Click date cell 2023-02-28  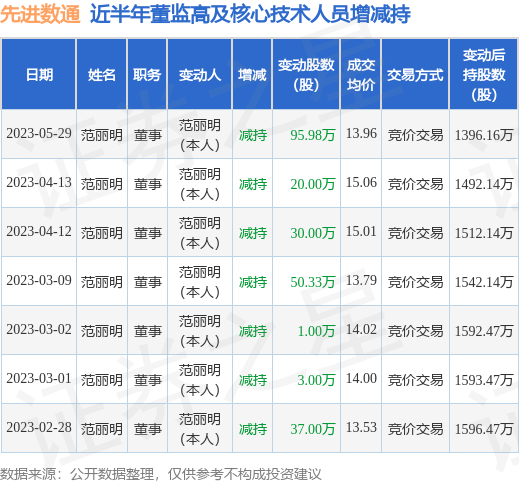39,428
